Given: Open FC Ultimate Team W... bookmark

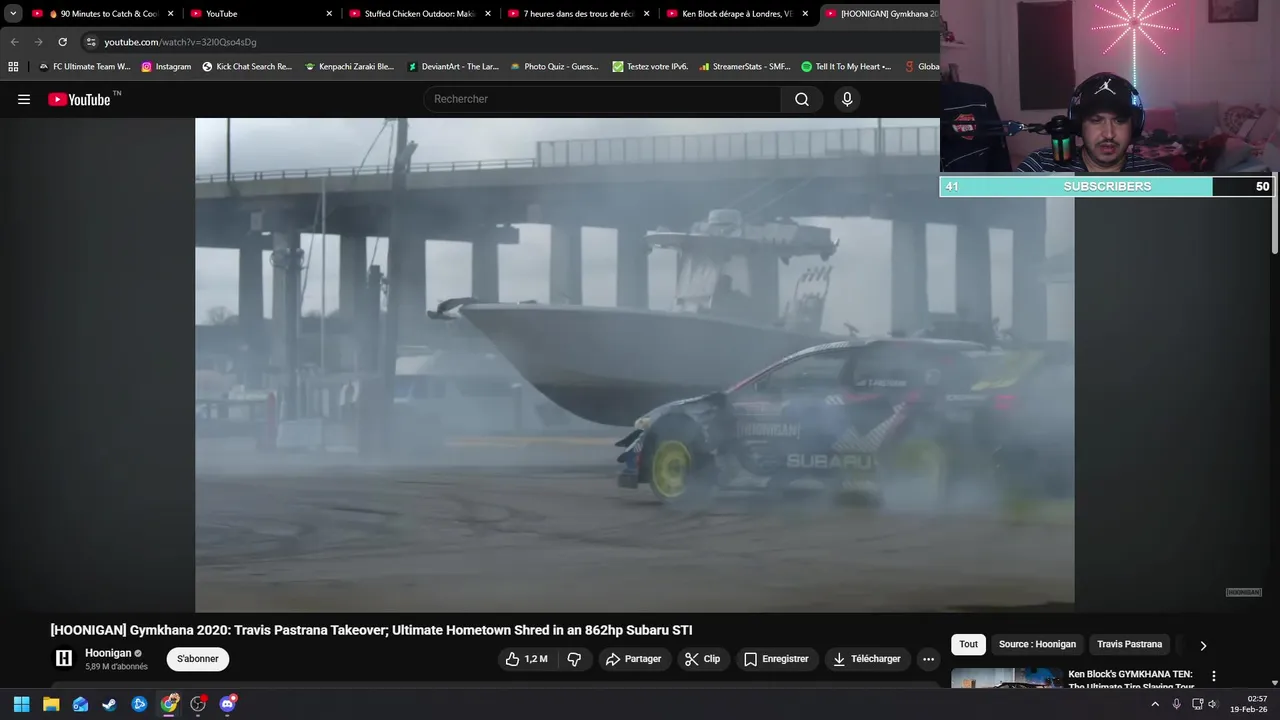Looking at the screenshot, I should (x=84, y=67).
